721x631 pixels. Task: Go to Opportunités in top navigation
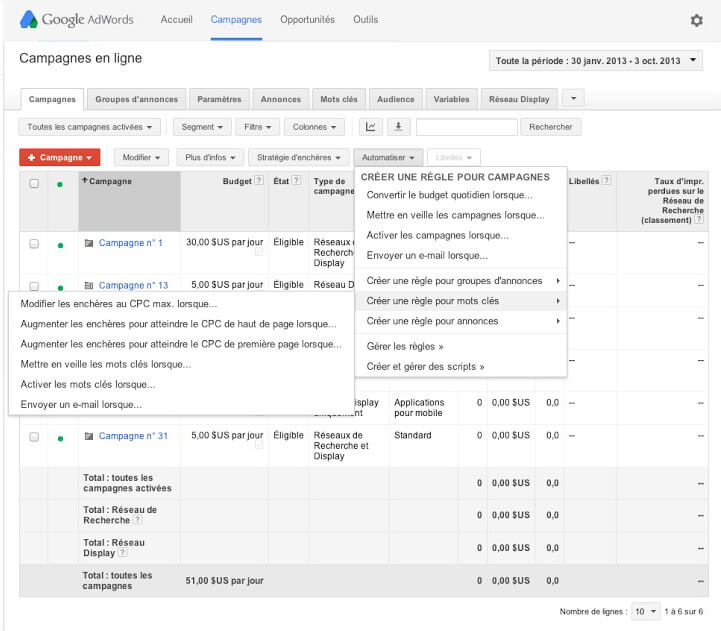coord(308,20)
